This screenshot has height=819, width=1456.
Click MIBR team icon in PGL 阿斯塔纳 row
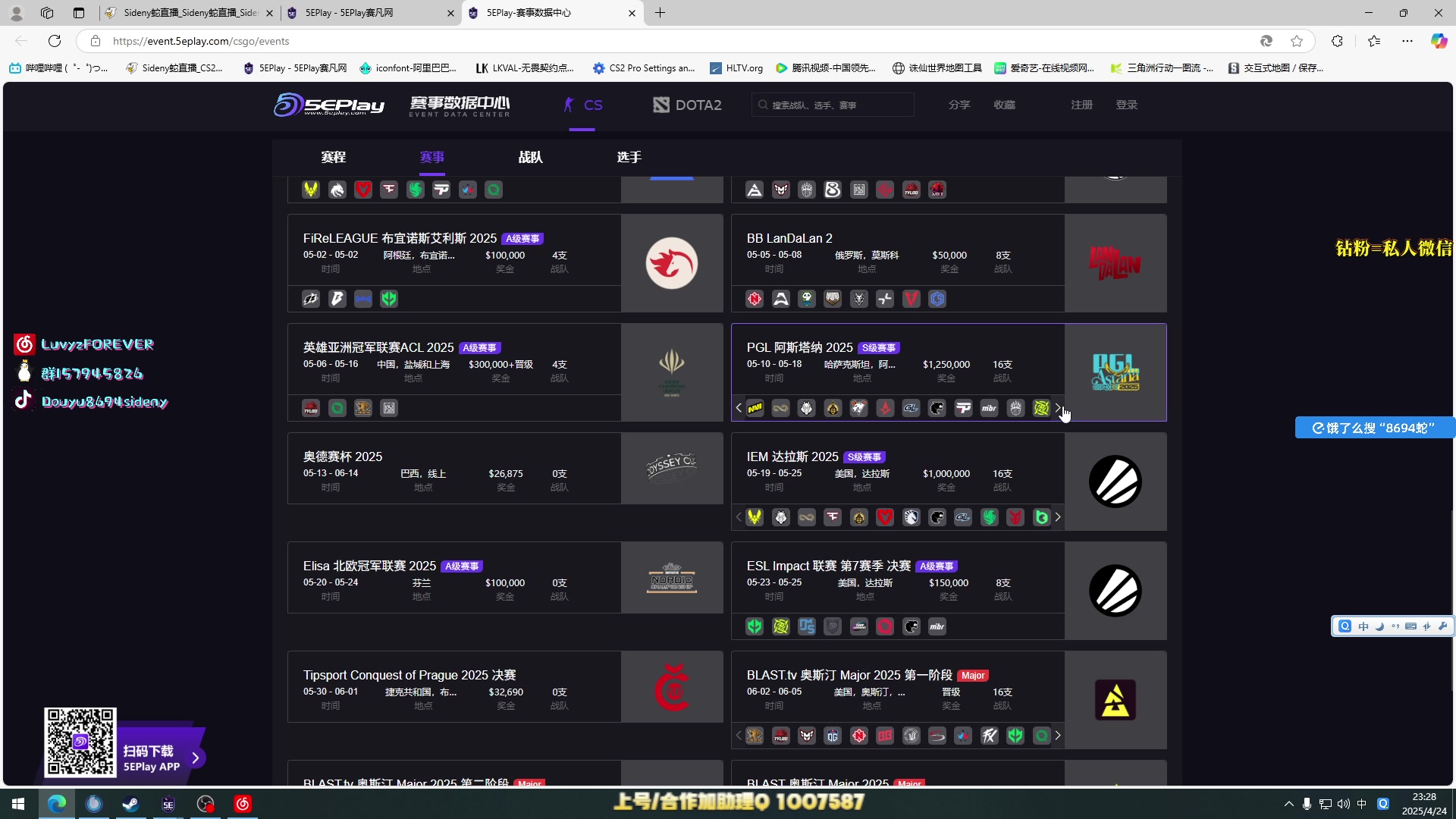[990, 408]
